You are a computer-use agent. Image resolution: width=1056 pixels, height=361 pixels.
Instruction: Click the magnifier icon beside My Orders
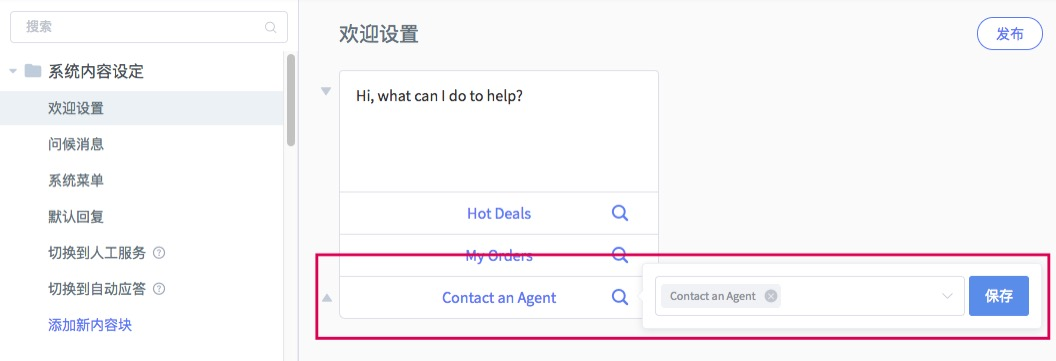[620, 255]
